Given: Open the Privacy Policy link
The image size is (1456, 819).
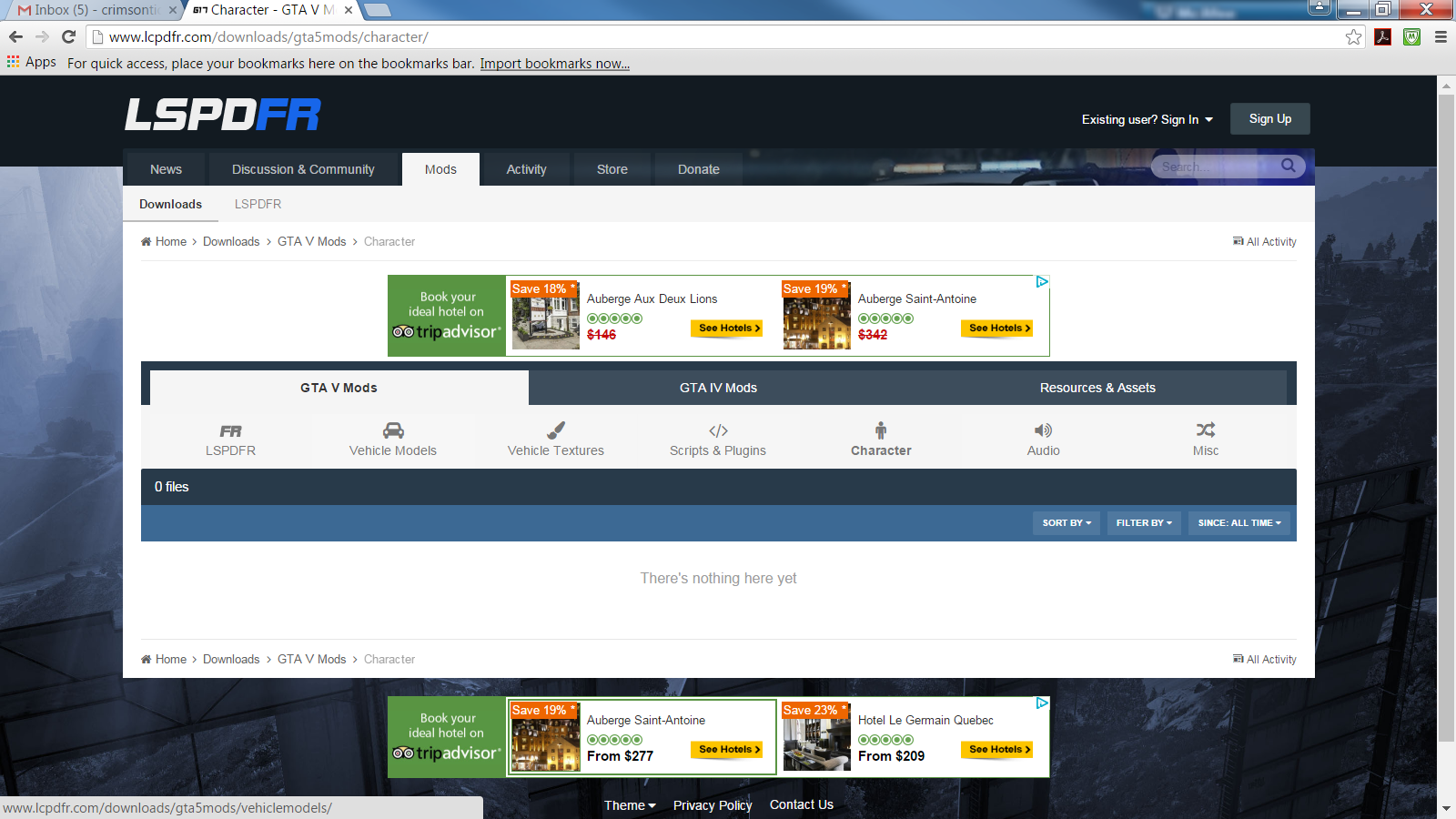Looking at the screenshot, I should point(713,805).
